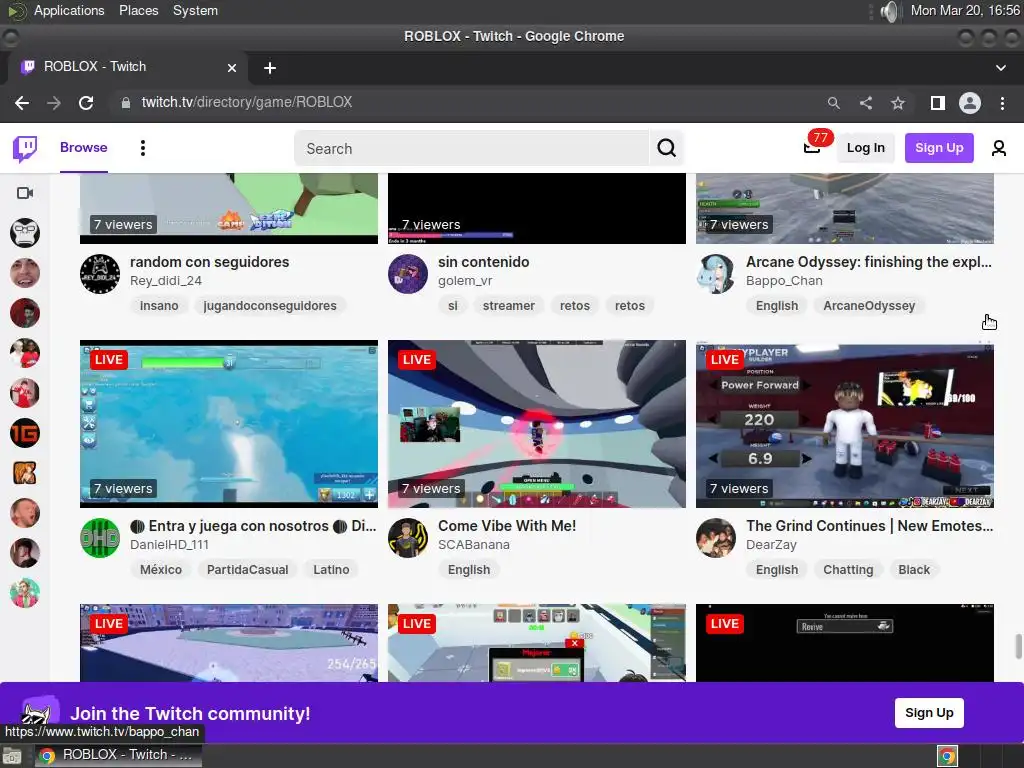
Task: Click the 'Chatting' tag
Action: point(848,569)
